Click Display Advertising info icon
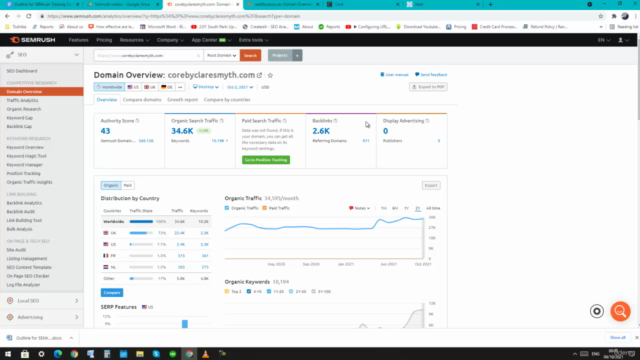This screenshot has width=640, height=360. (x=427, y=121)
